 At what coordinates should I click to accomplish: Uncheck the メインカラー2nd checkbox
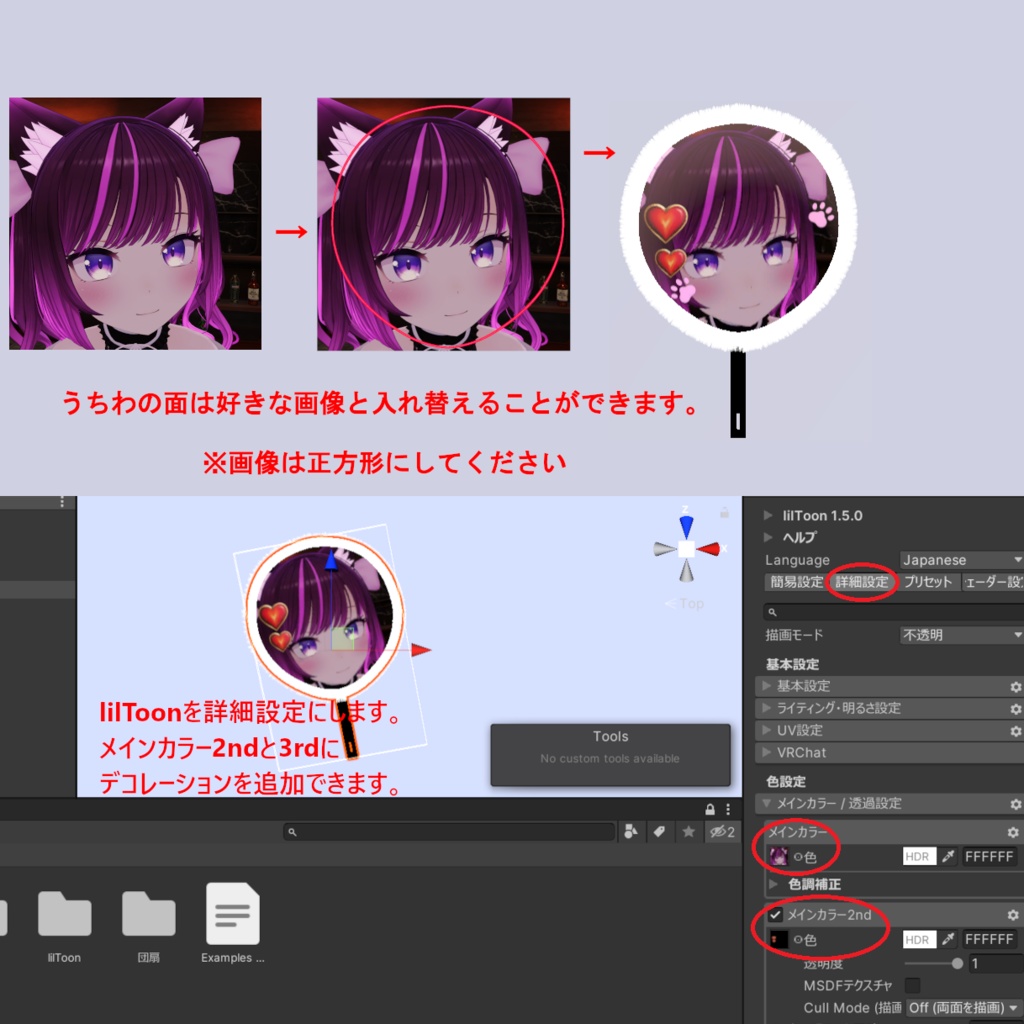tap(776, 917)
